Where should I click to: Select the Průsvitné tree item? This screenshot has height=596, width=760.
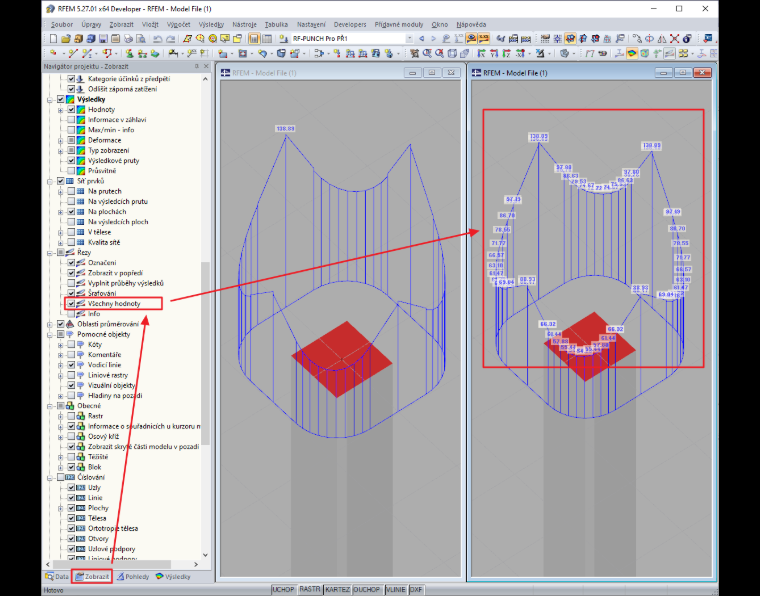click(102, 171)
